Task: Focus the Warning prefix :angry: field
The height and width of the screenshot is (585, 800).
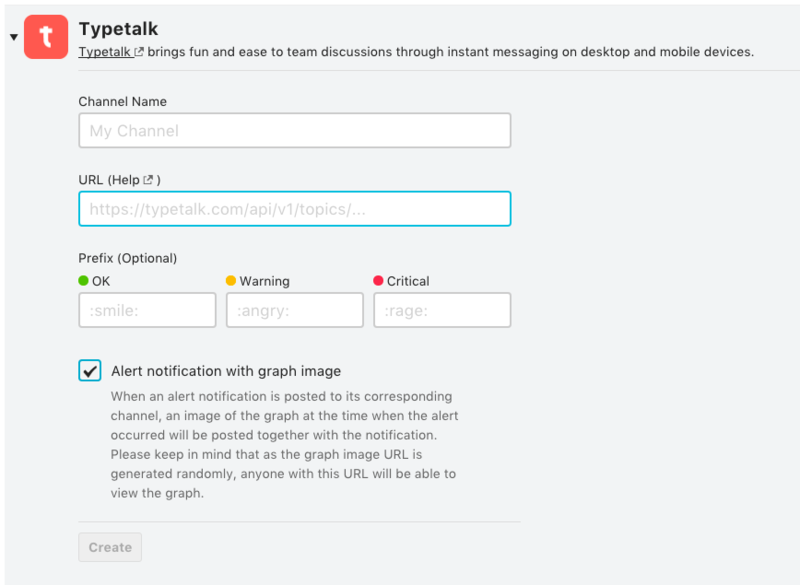Action: click(x=295, y=310)
